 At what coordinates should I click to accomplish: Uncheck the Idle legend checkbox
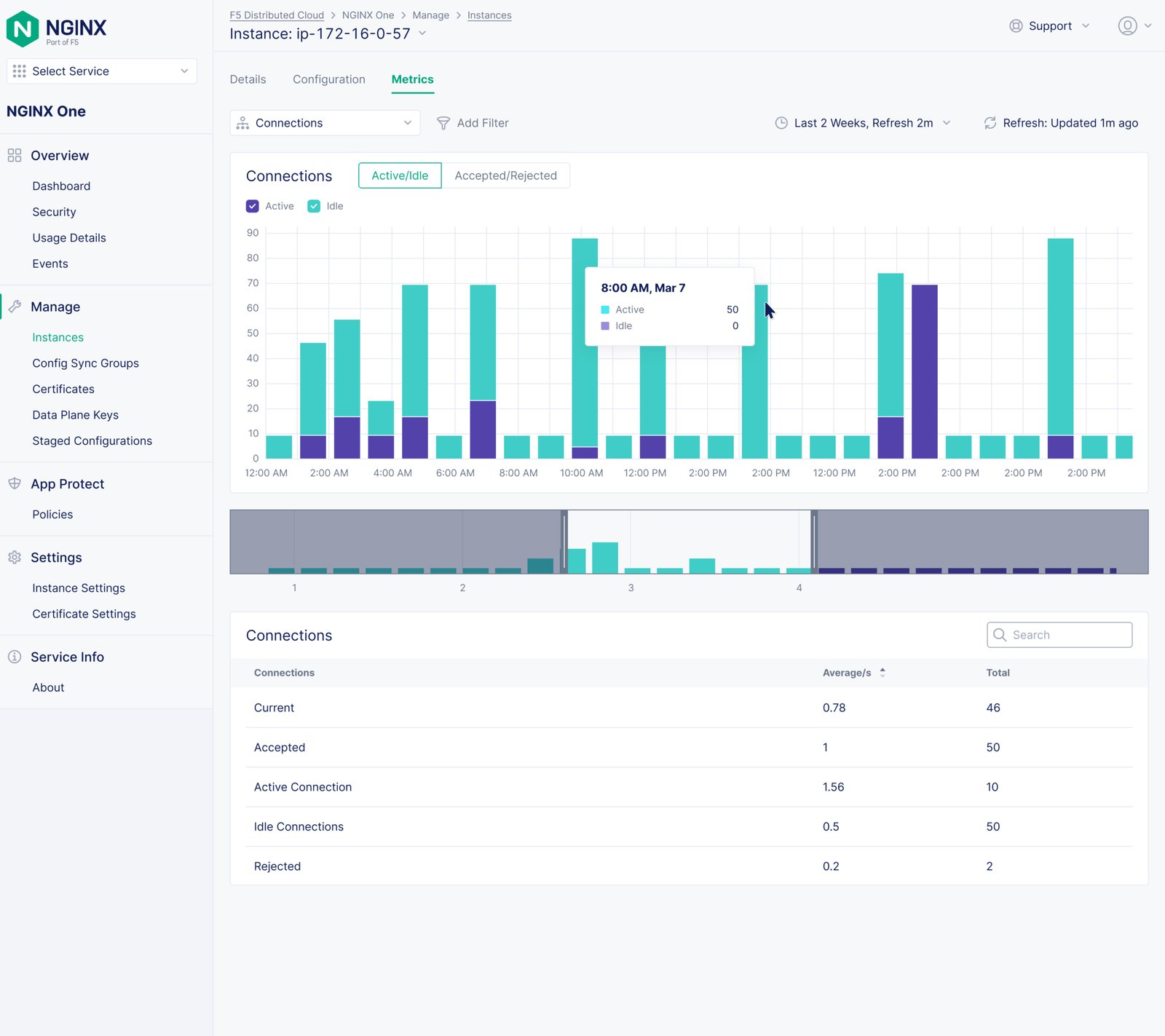(x=314, y=206)
